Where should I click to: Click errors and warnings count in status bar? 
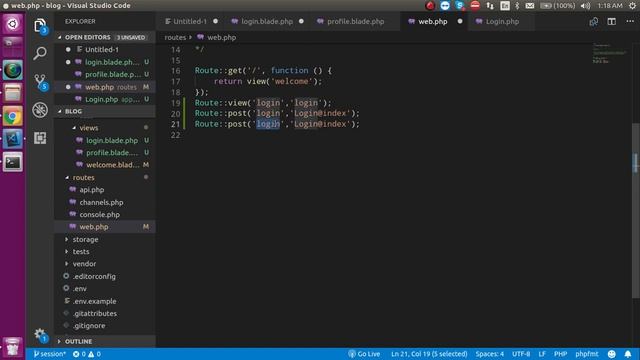click(87, 354)
